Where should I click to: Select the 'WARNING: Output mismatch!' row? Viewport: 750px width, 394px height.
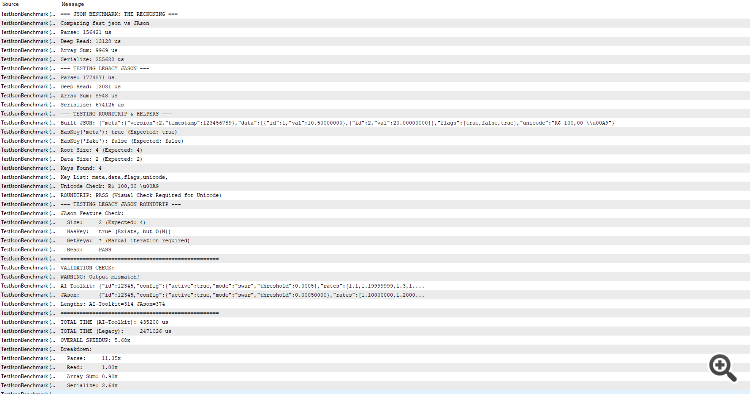(x=375, y=277)
